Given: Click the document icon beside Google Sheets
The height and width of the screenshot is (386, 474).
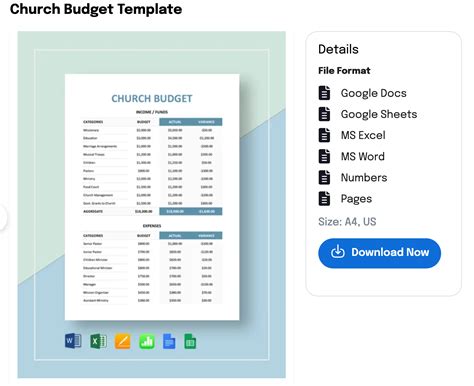Looking at the screenshot, I should point(324,114).
